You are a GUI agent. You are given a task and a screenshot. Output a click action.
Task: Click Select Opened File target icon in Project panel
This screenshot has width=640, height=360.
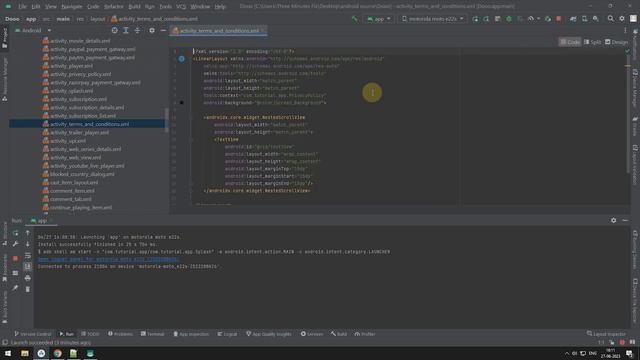pos(115,31)
